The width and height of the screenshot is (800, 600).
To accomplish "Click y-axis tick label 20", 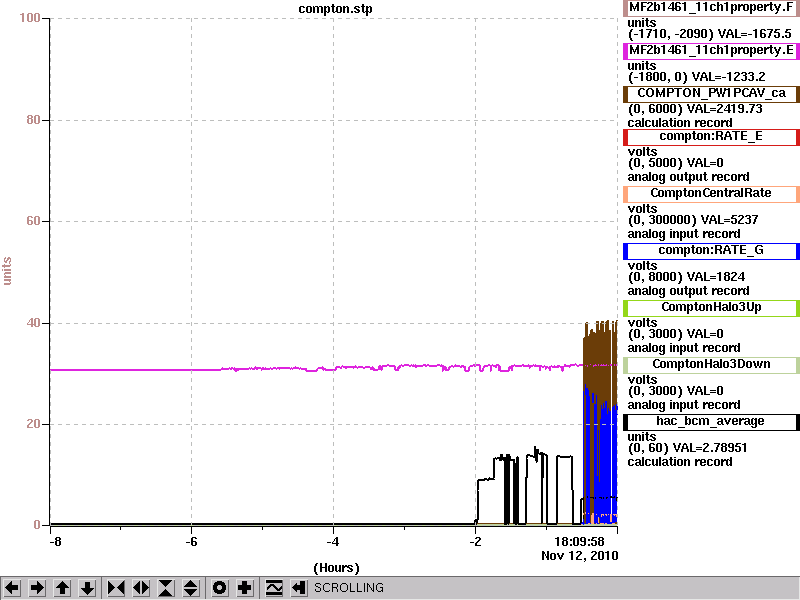I will pyautogui.click(x=33, y=424).
